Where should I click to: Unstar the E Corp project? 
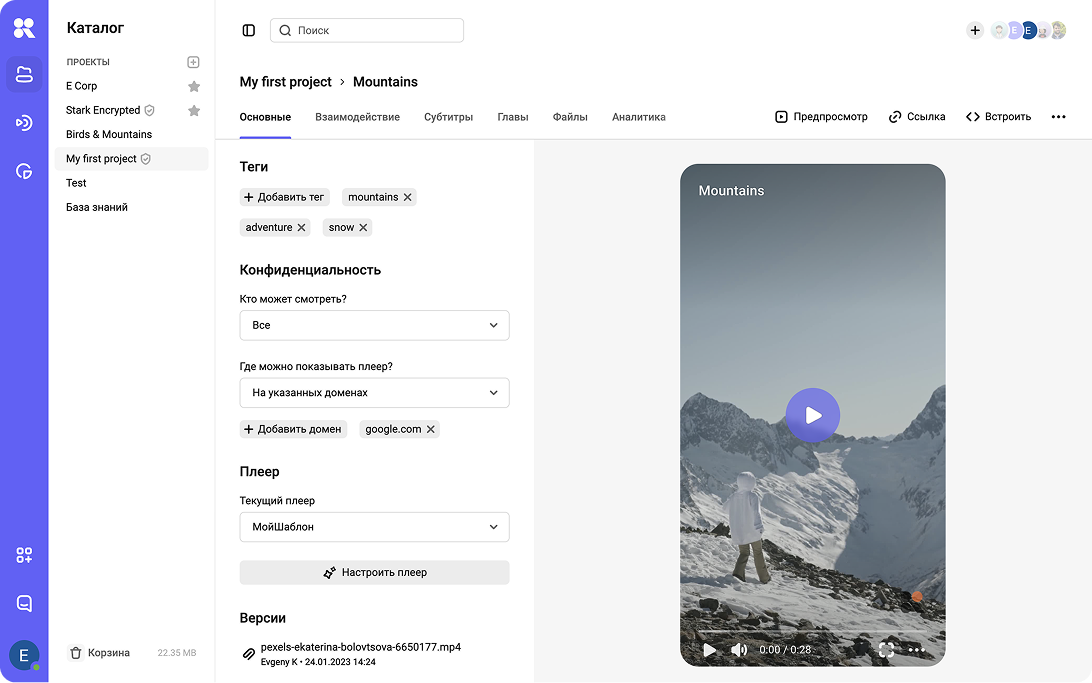tap(194, 86)
